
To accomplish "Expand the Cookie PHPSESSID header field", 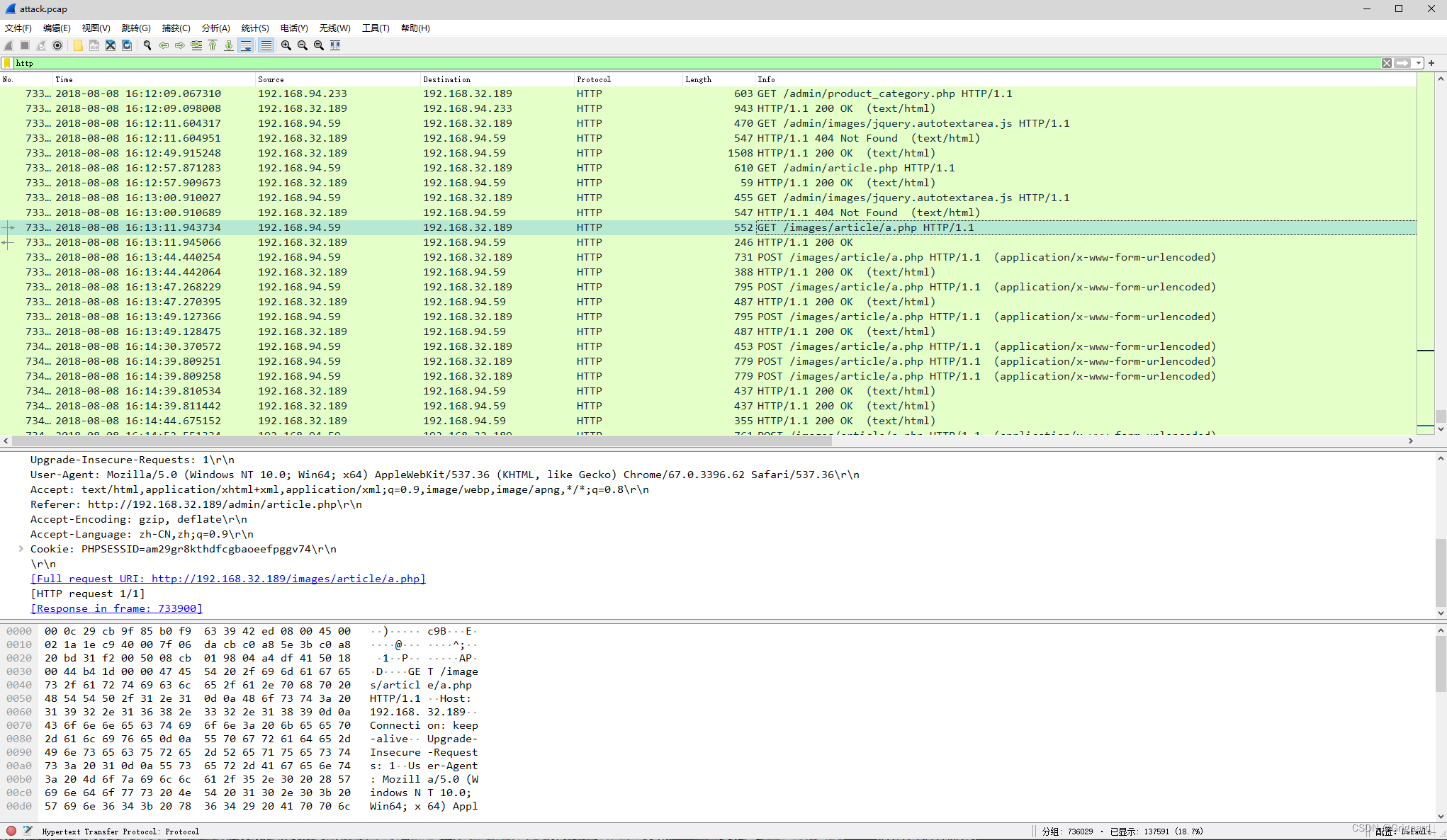I will [21, 549].
